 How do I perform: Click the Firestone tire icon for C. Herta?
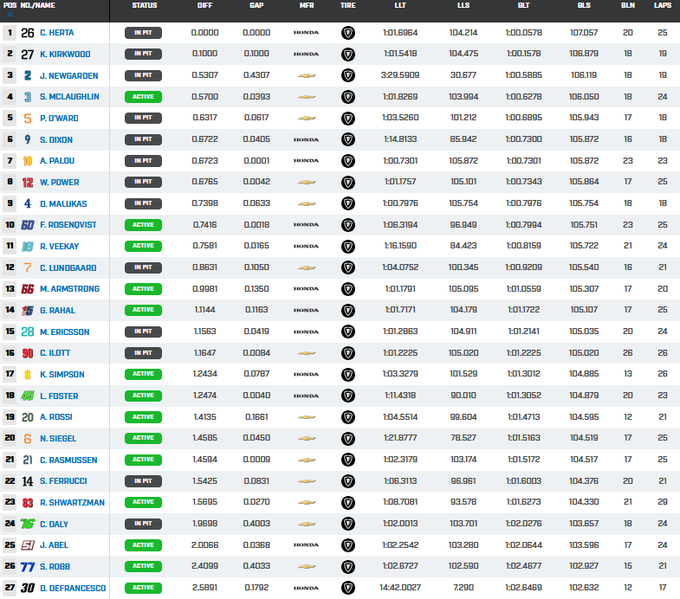coord(348,32)
